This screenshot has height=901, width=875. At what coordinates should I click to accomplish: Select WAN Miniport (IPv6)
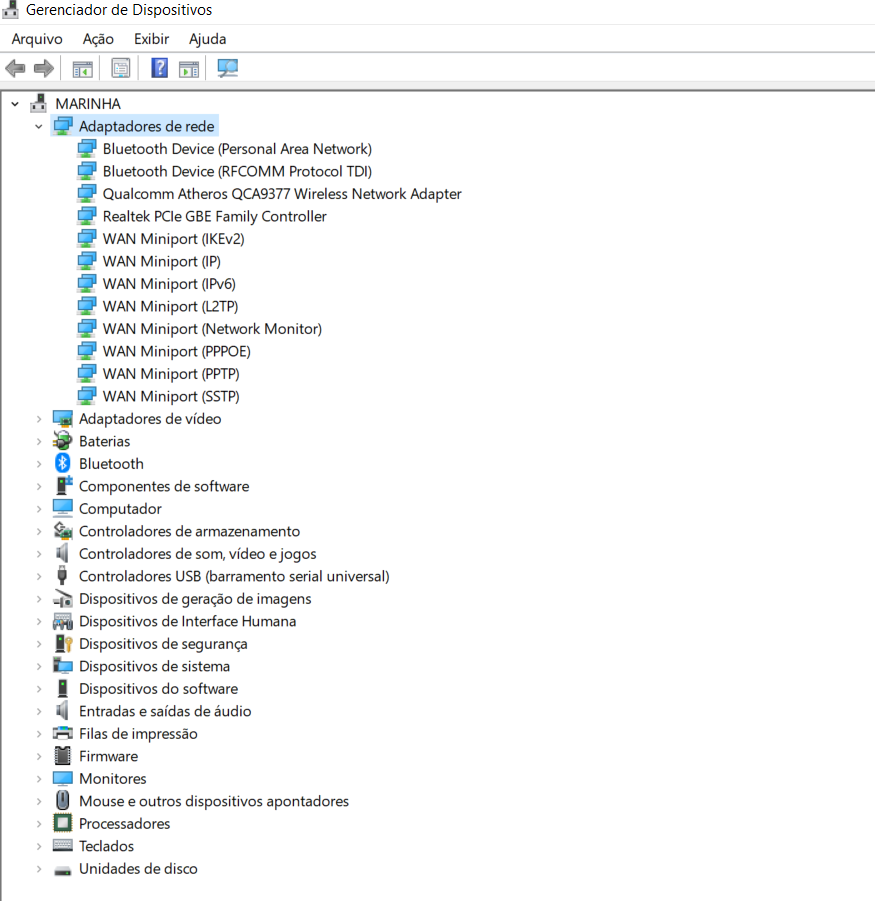pyautogui.click(x=169, y=283)
